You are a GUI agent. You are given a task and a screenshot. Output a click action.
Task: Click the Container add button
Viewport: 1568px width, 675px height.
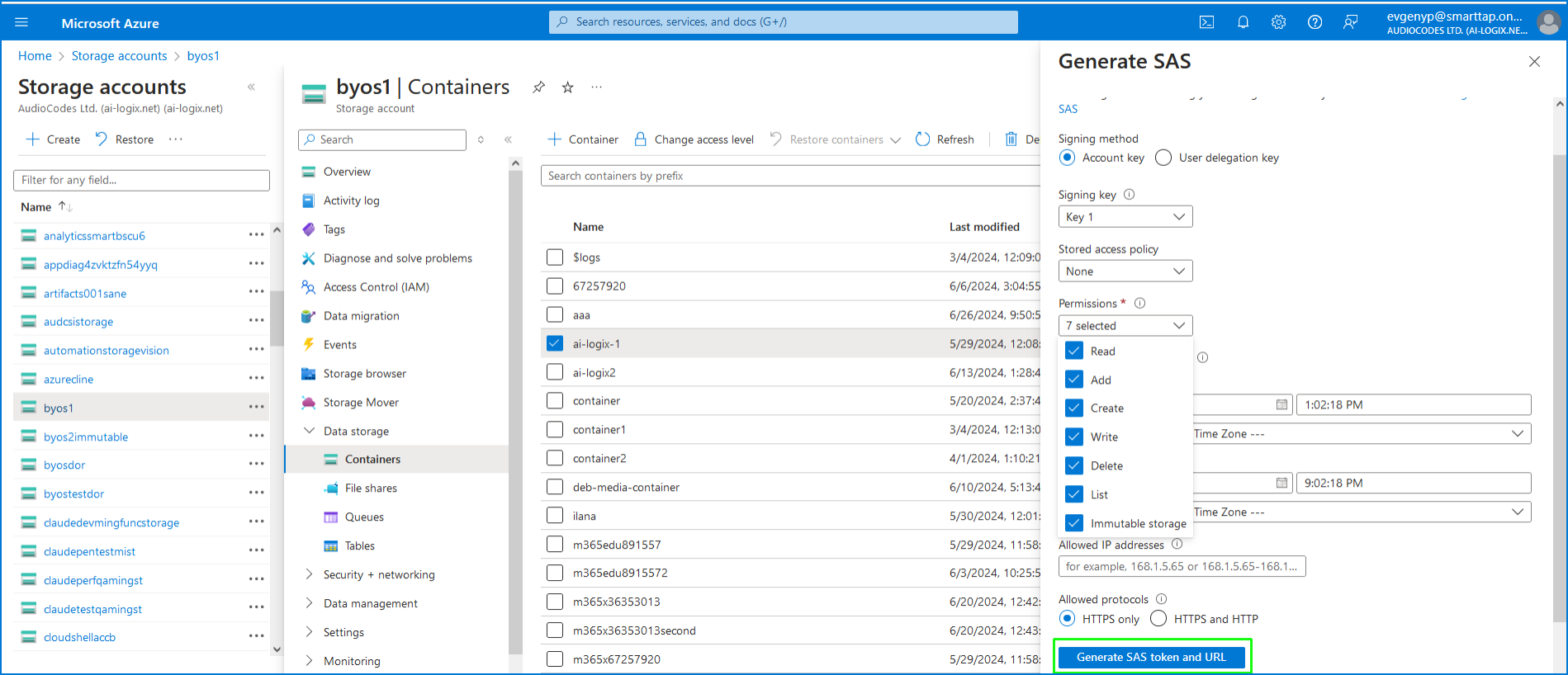[x=583, y=139]
